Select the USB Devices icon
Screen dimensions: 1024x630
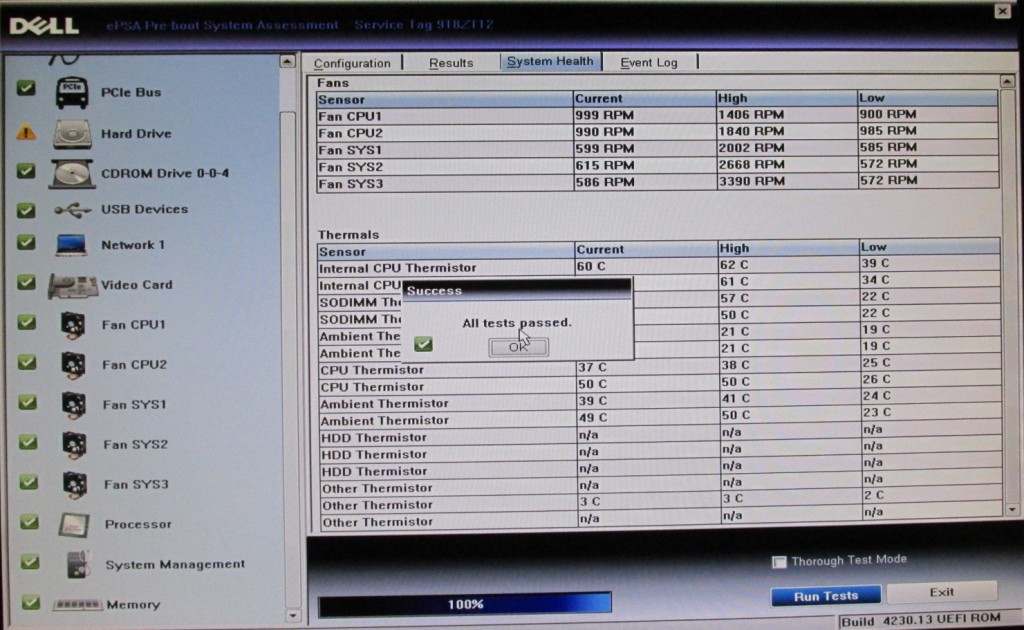point(72,210)
